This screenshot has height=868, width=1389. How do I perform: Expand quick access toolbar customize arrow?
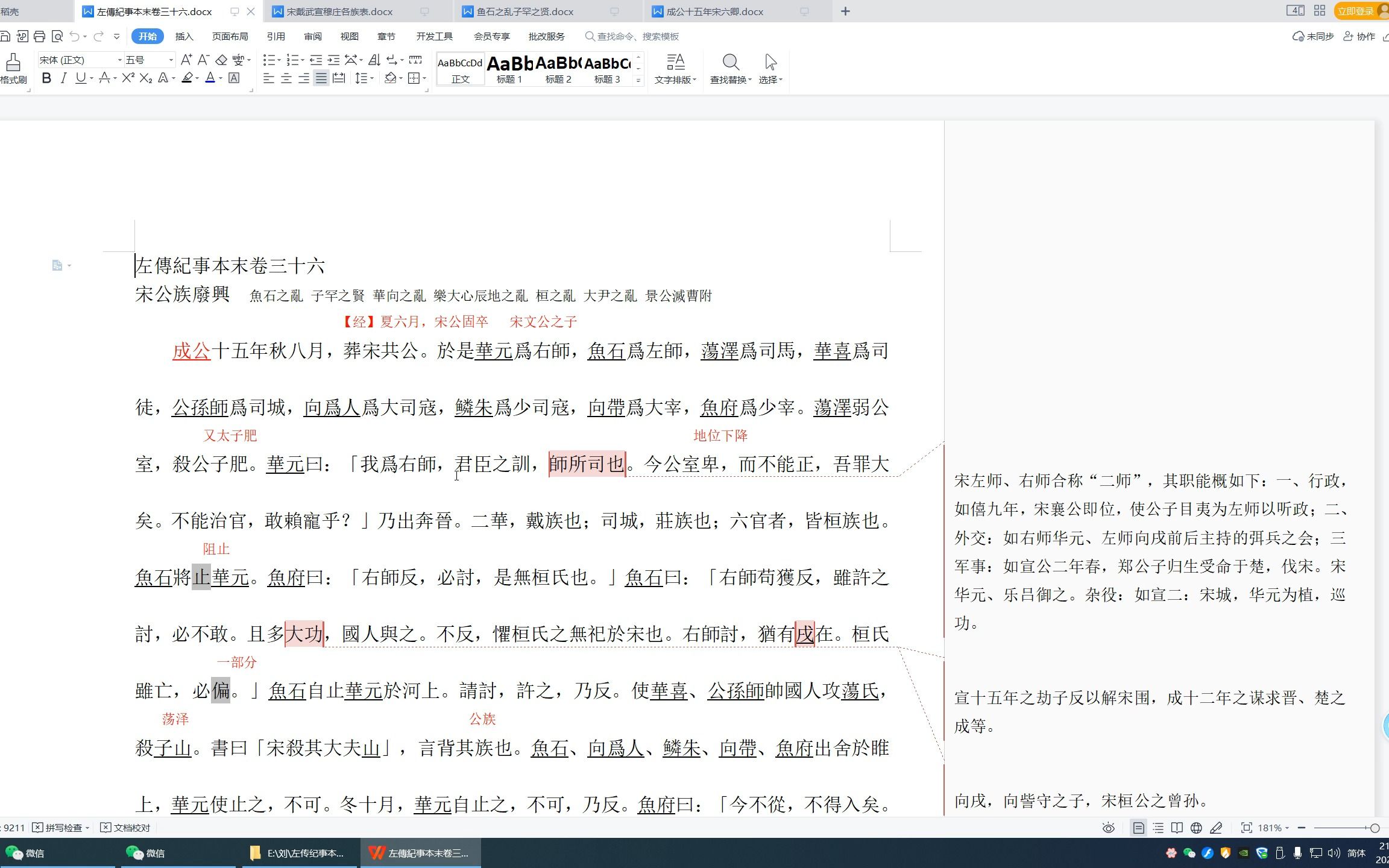pyautogui.click(x=116, y=37)
